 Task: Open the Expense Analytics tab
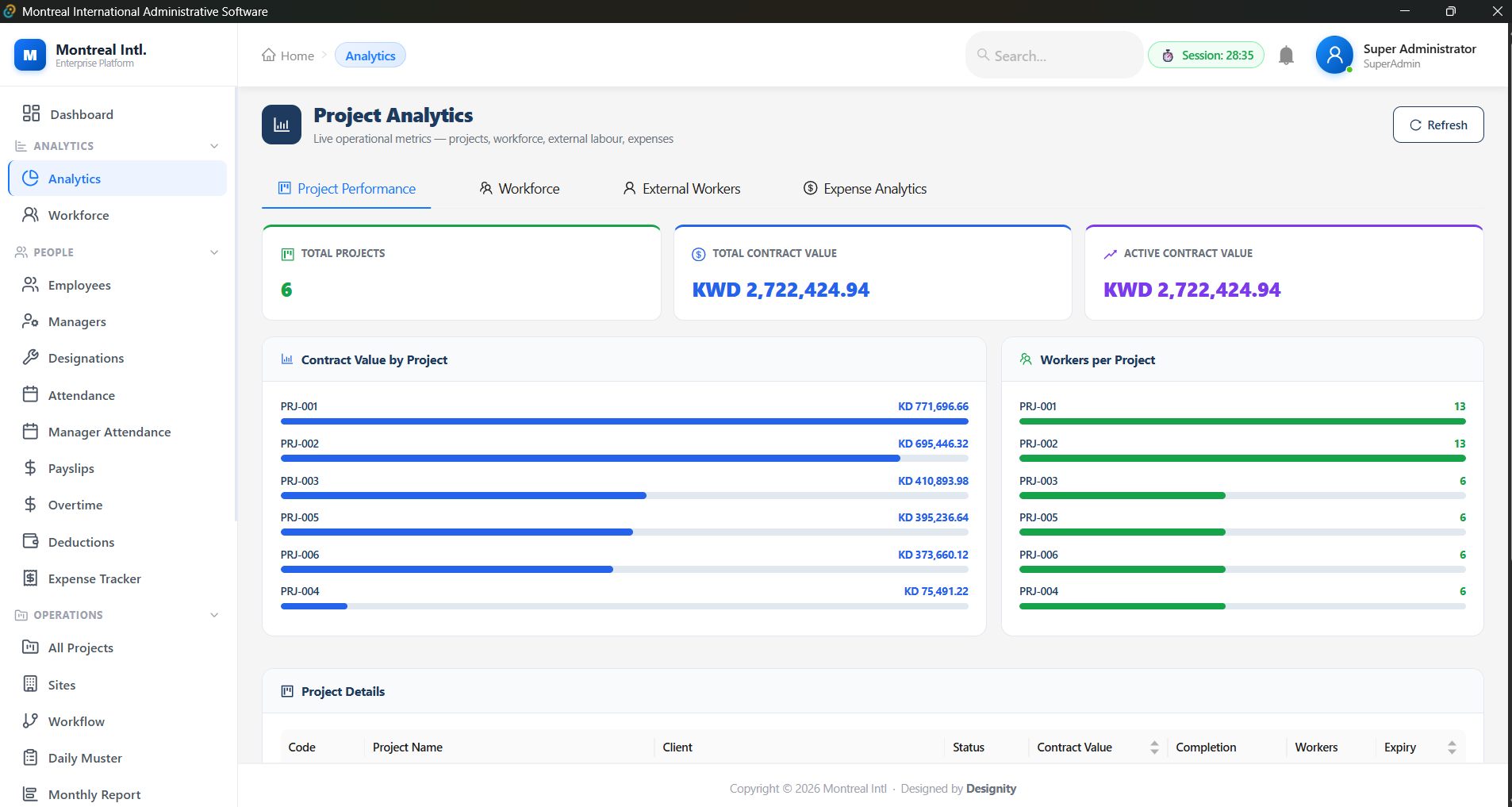[865, 189]
